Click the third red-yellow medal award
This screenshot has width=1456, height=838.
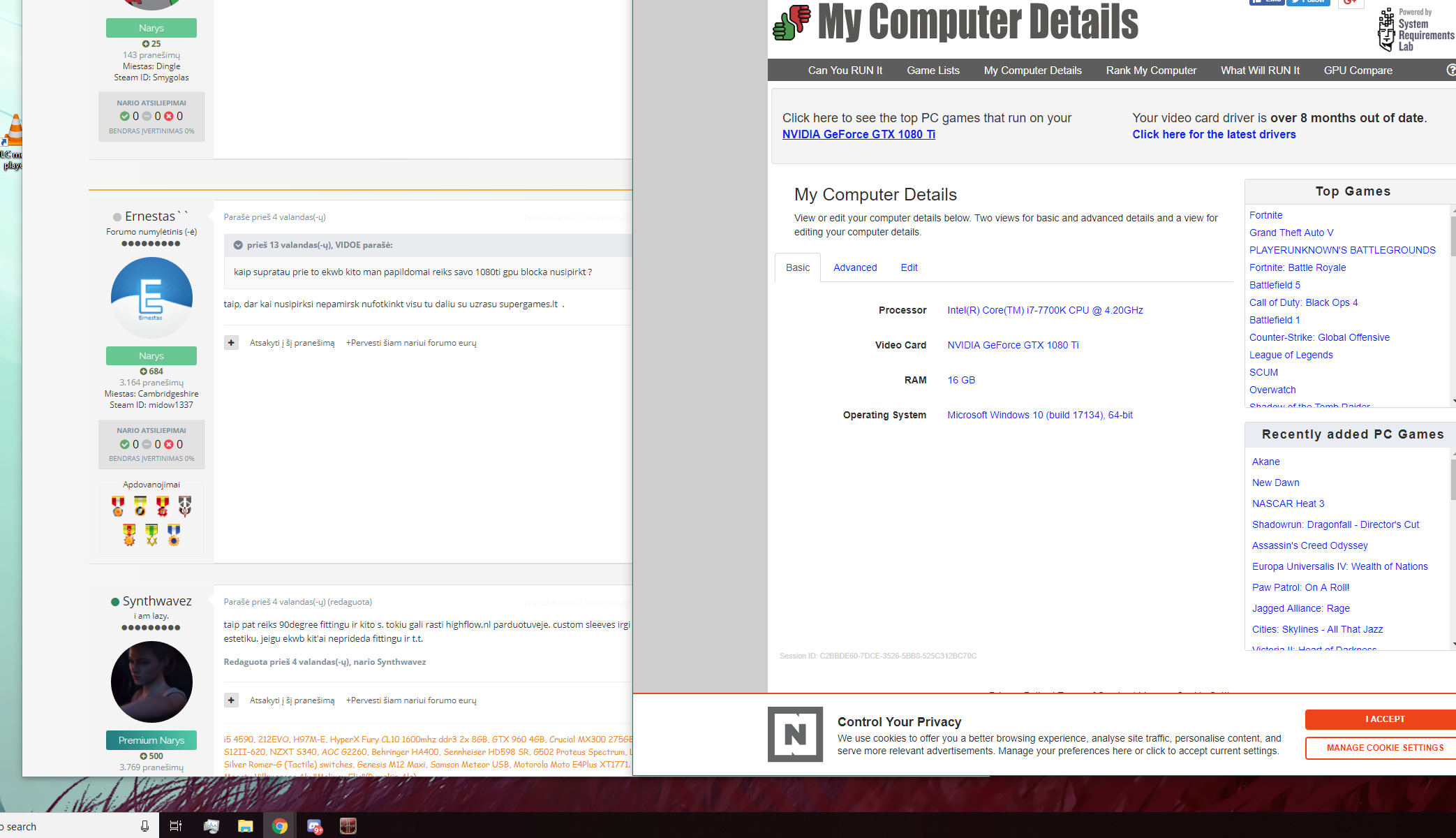[163, 506]
